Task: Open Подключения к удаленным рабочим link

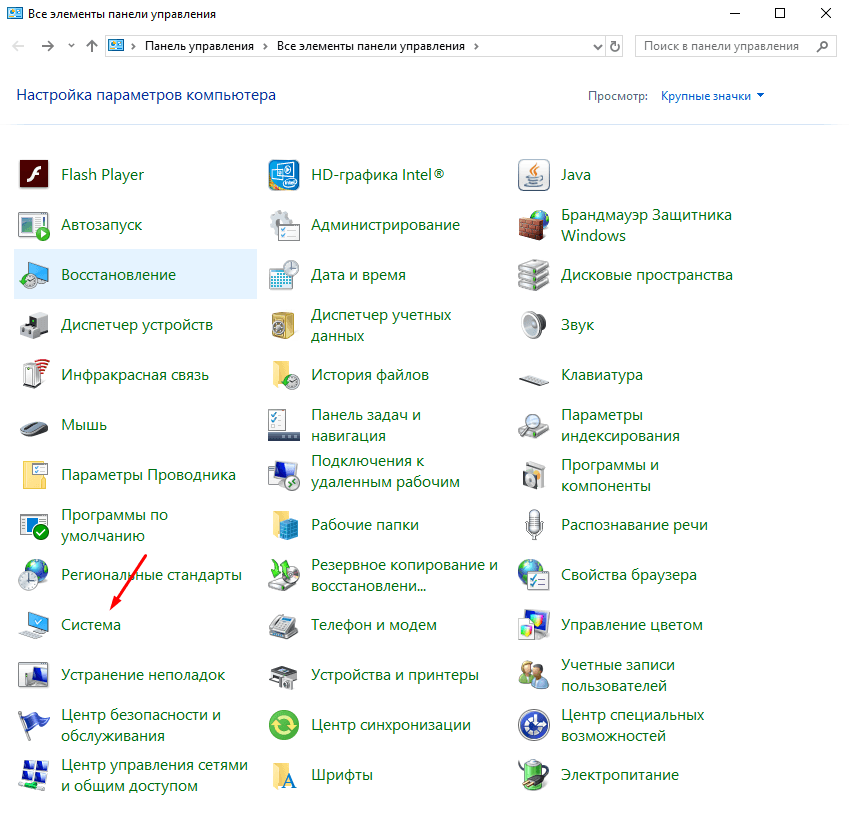Action: [x=385, y=471]
